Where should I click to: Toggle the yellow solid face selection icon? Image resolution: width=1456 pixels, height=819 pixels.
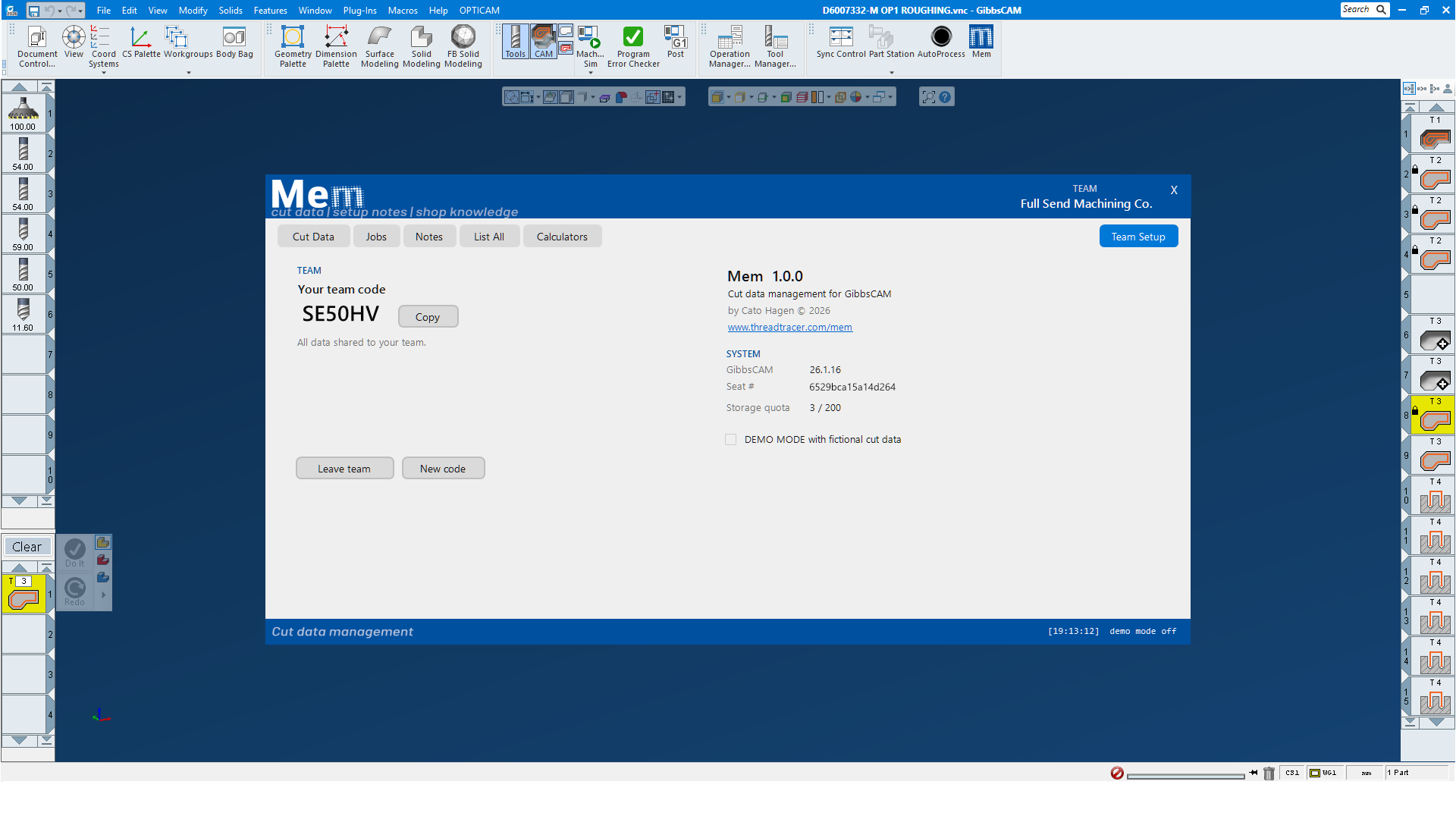[x=103, y=543]
